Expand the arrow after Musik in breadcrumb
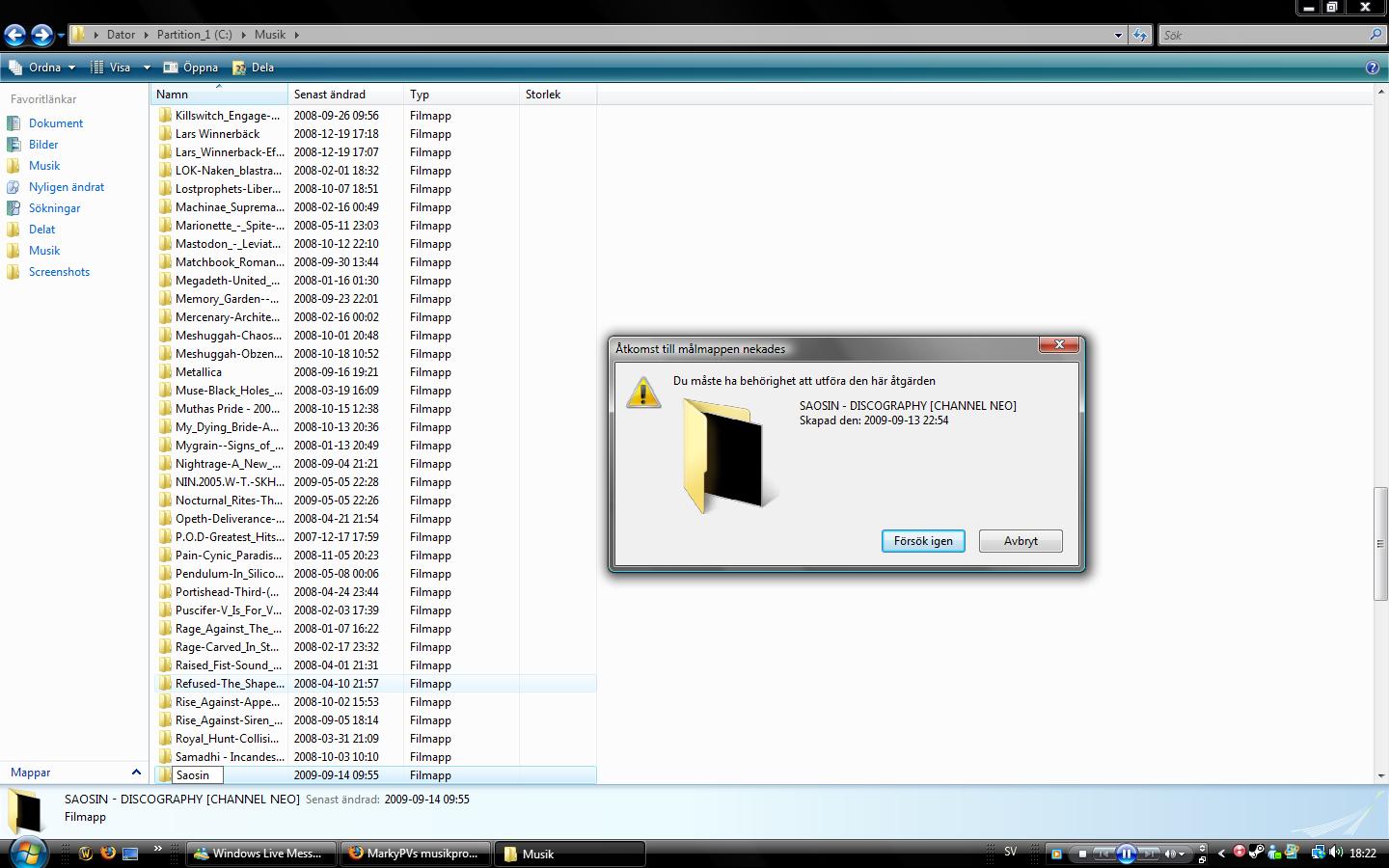1389x868 pixels. pyautogui.click(x=297, y=35)
